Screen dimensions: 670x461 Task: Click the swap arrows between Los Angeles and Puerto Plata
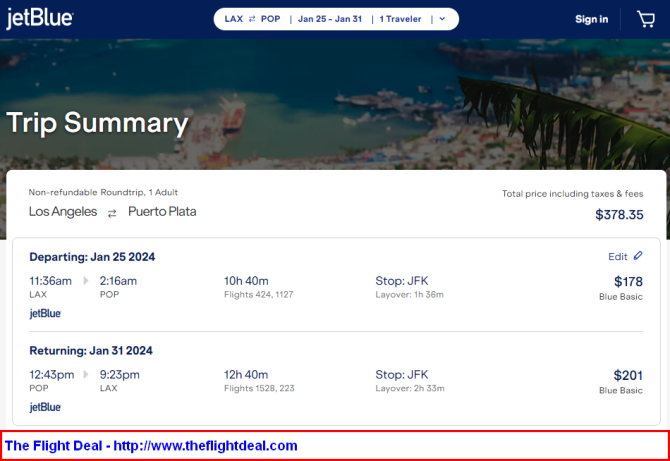click(112, 213)
